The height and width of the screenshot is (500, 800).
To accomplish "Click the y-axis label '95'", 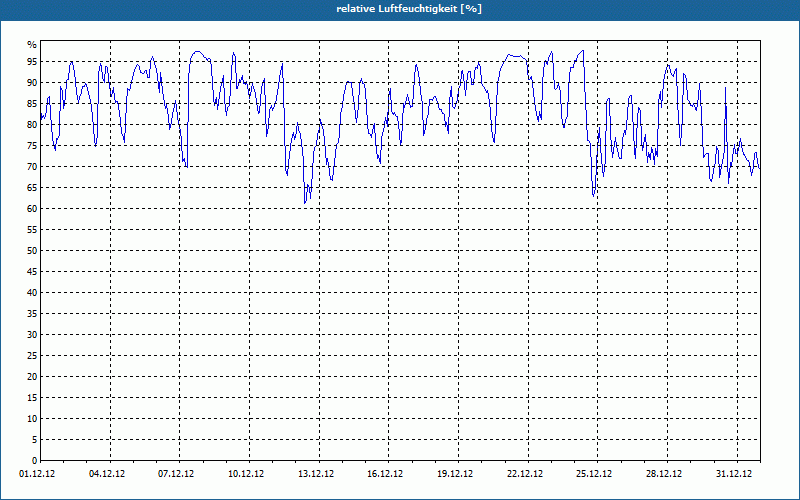I will point(32,62).
